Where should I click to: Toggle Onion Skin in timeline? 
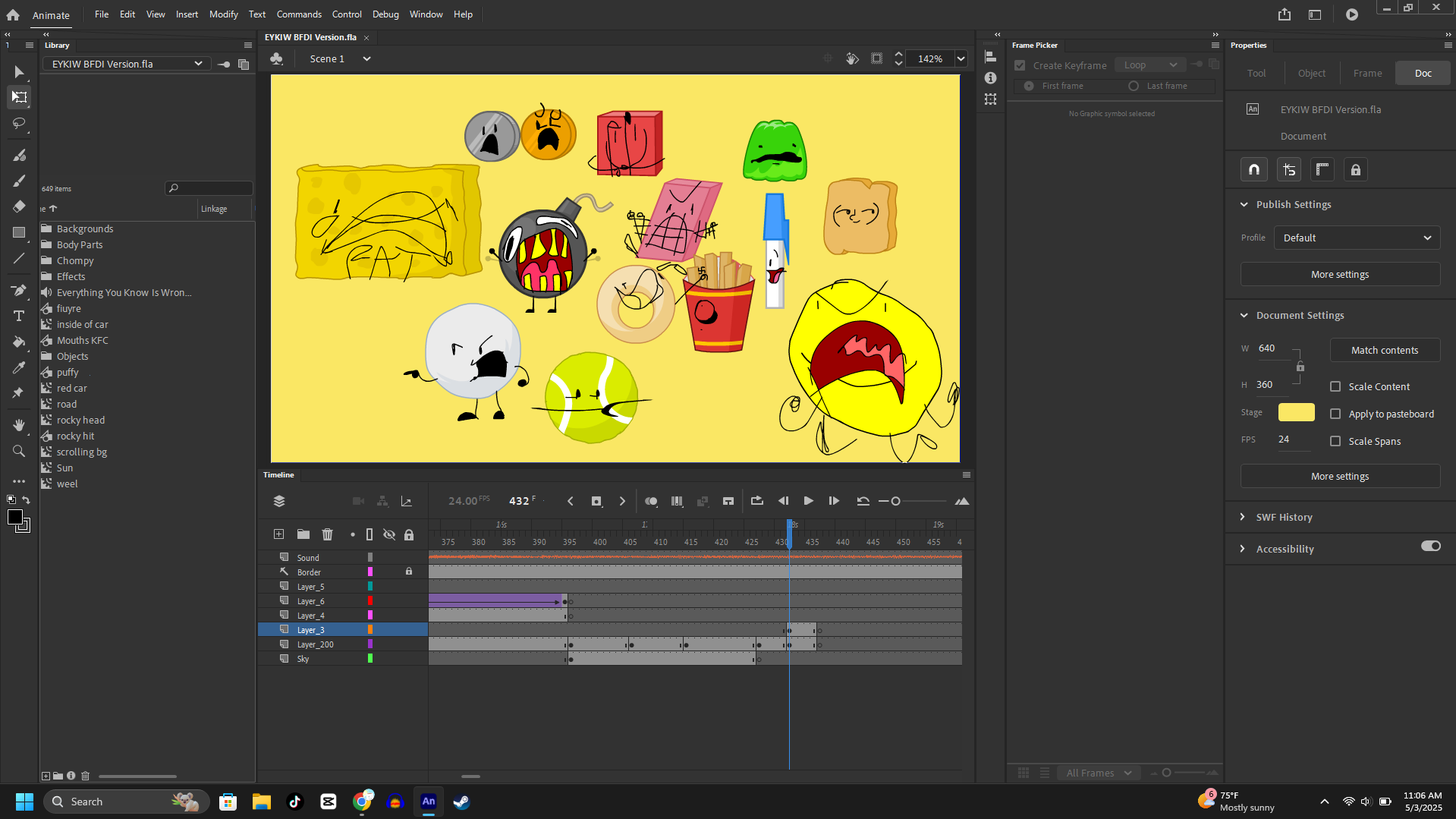(x=651, y=501)
